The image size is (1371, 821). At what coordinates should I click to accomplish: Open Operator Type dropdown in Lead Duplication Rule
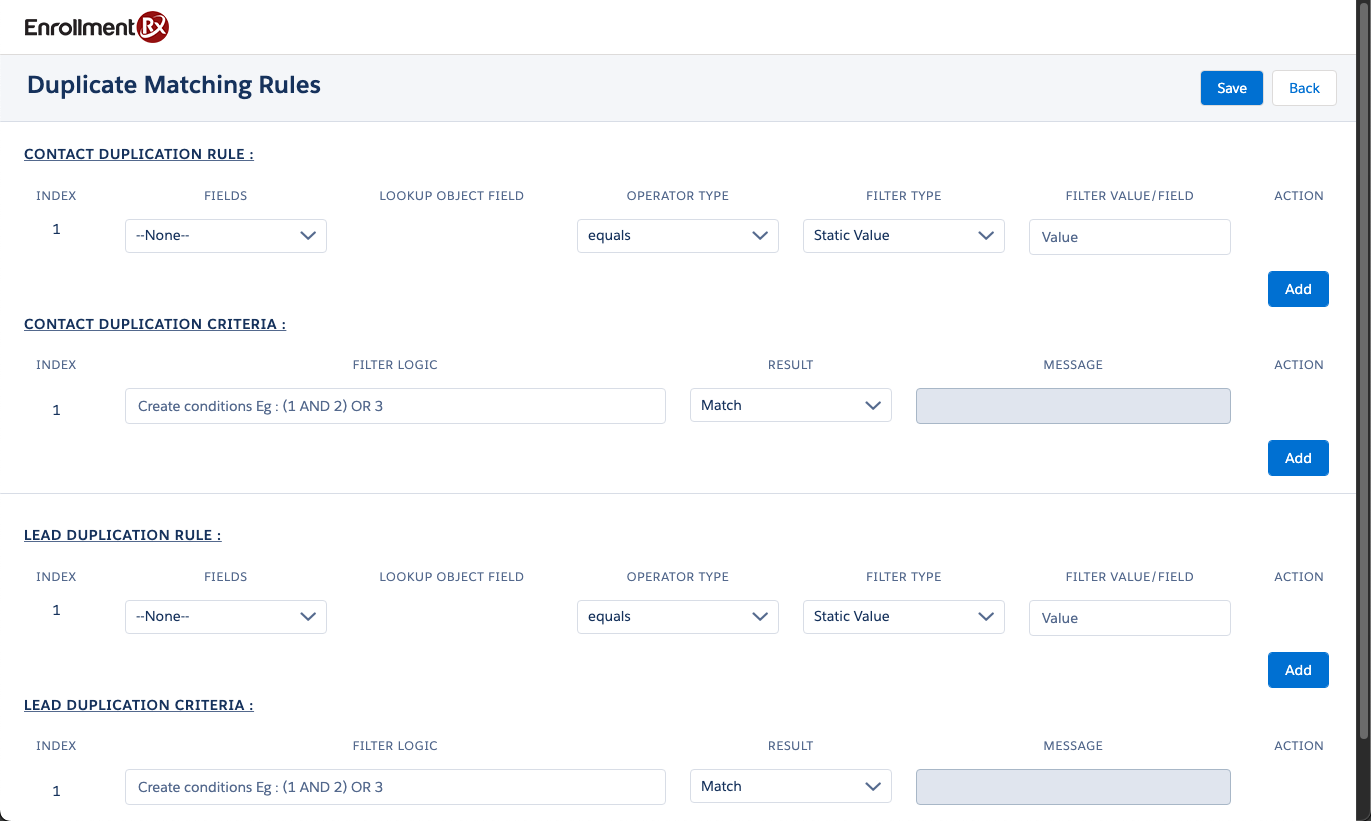click(677, 617)
